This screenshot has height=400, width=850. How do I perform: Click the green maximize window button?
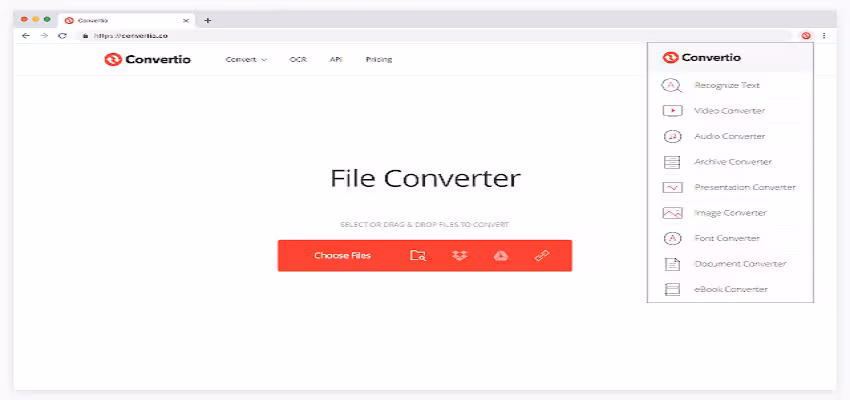(48, 20)
